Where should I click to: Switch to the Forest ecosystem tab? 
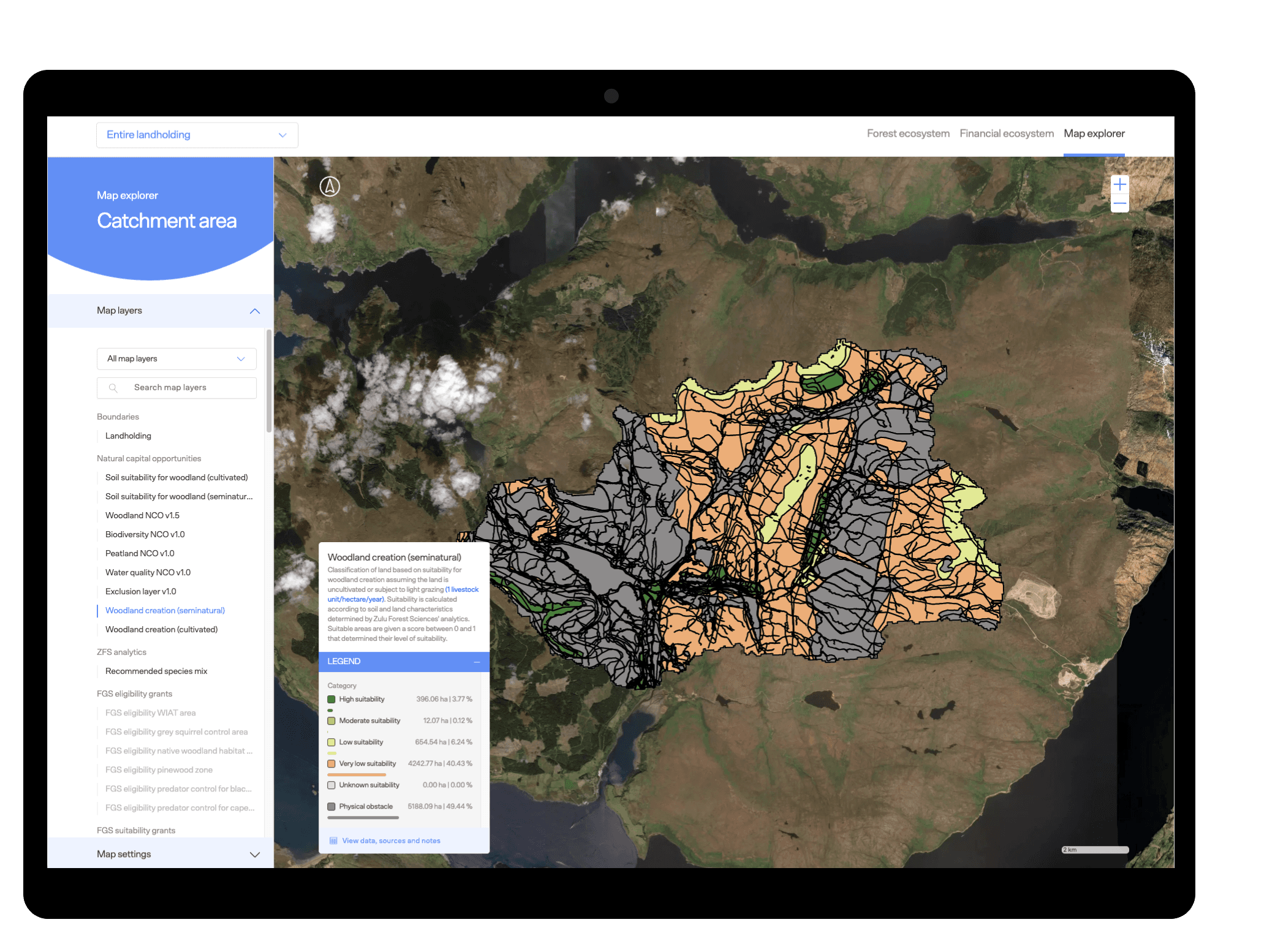pos(907,134)
